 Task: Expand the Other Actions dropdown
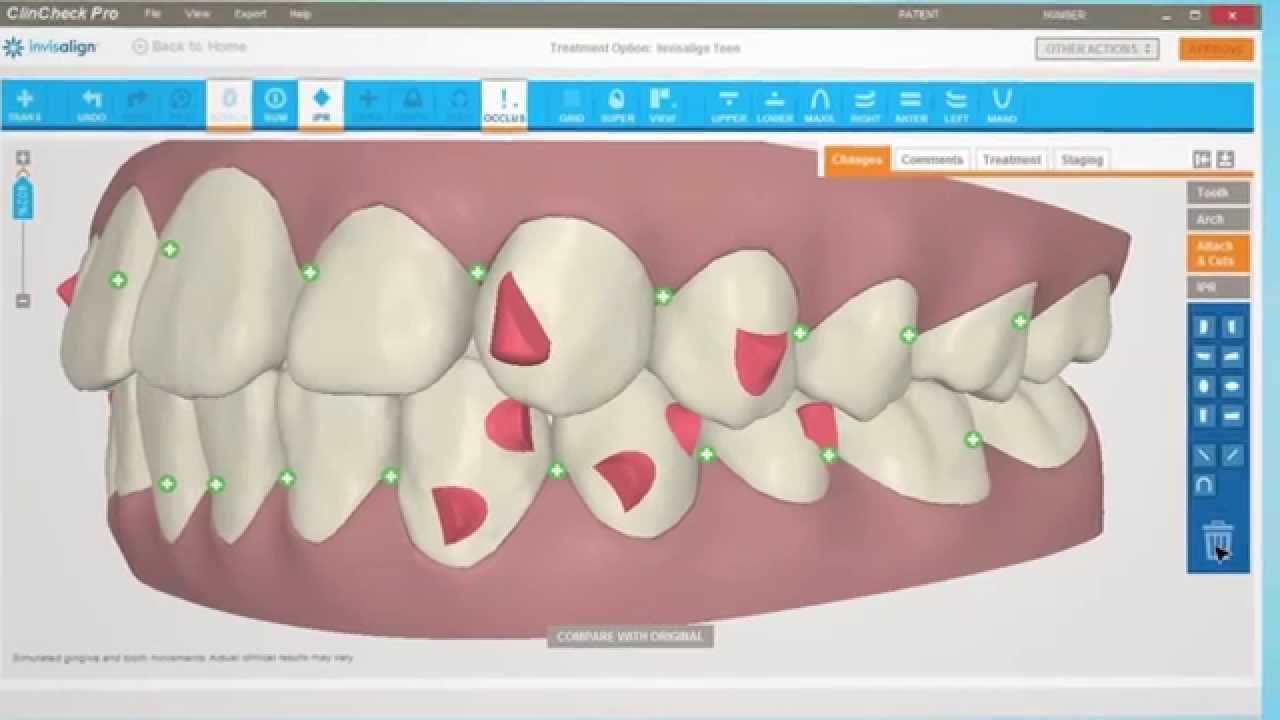point(1097,48)
